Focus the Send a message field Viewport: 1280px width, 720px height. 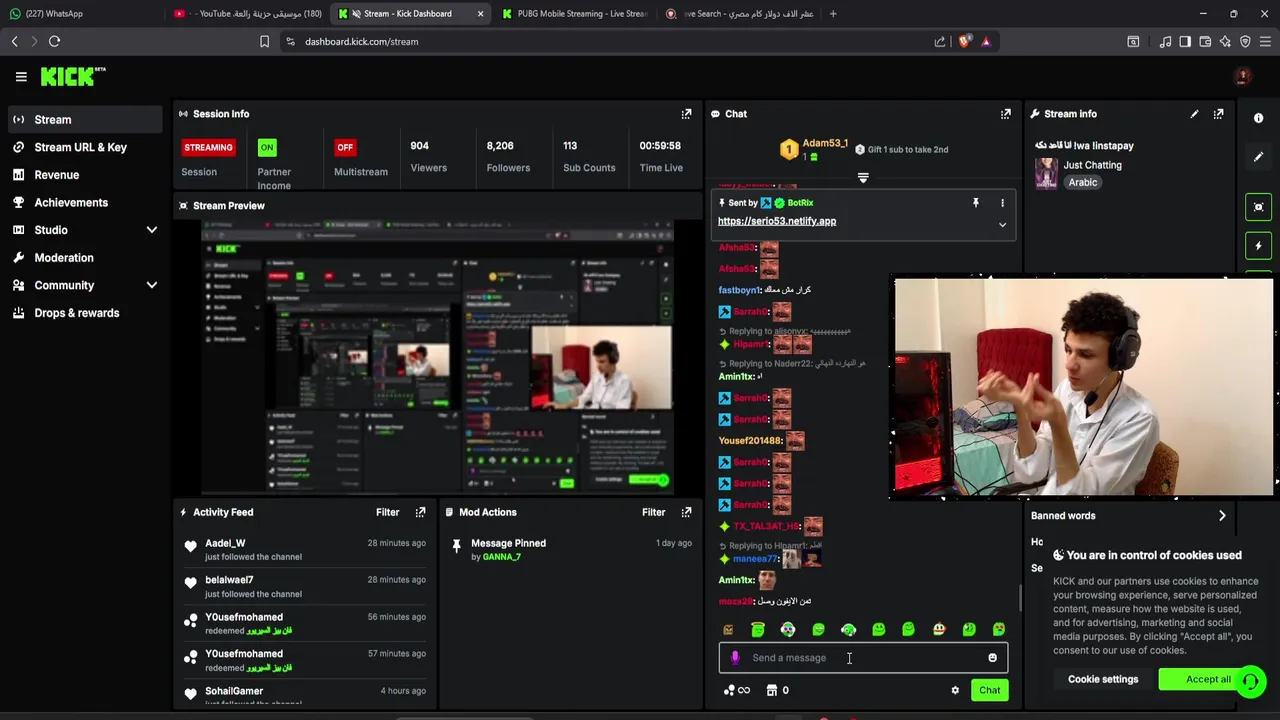click(863, 658)
